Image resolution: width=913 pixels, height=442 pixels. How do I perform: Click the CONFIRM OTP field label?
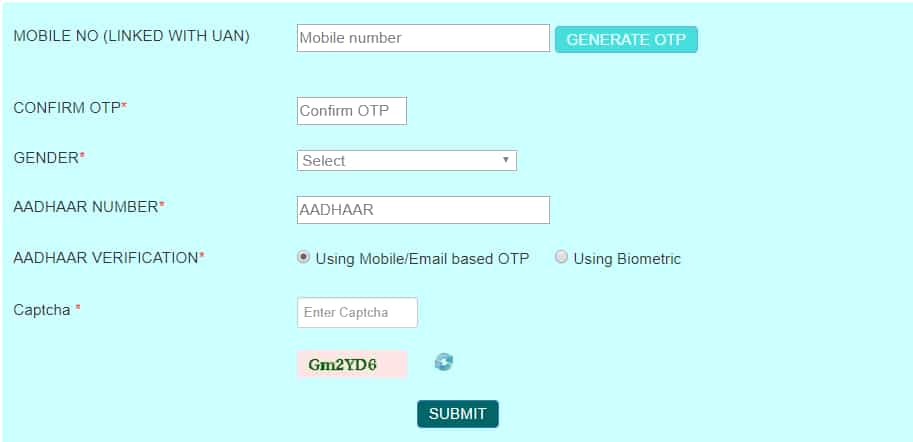pyautogui.click(x=70, y=108)
